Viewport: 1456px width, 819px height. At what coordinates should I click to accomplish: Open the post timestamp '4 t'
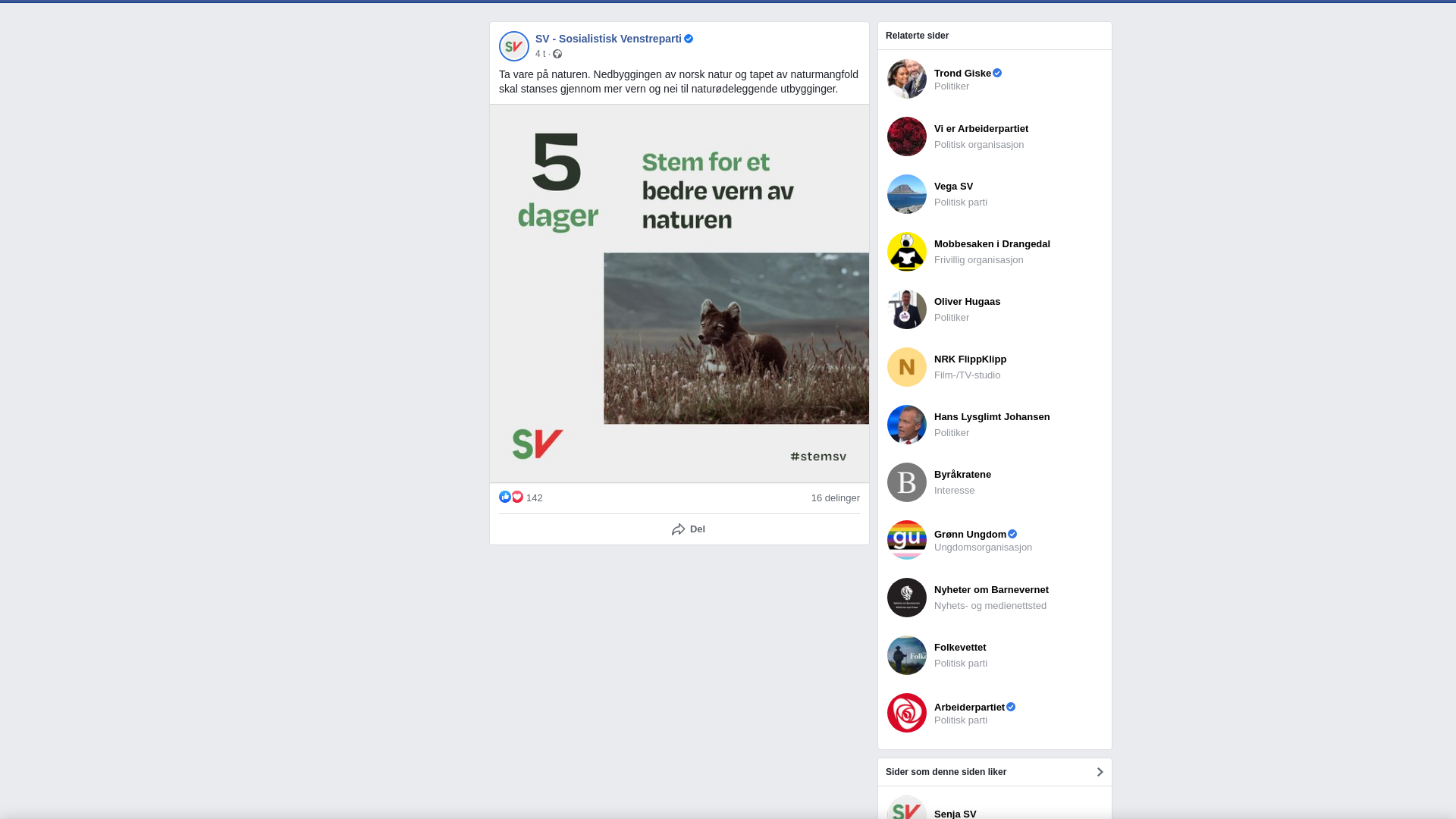point(540,54)
